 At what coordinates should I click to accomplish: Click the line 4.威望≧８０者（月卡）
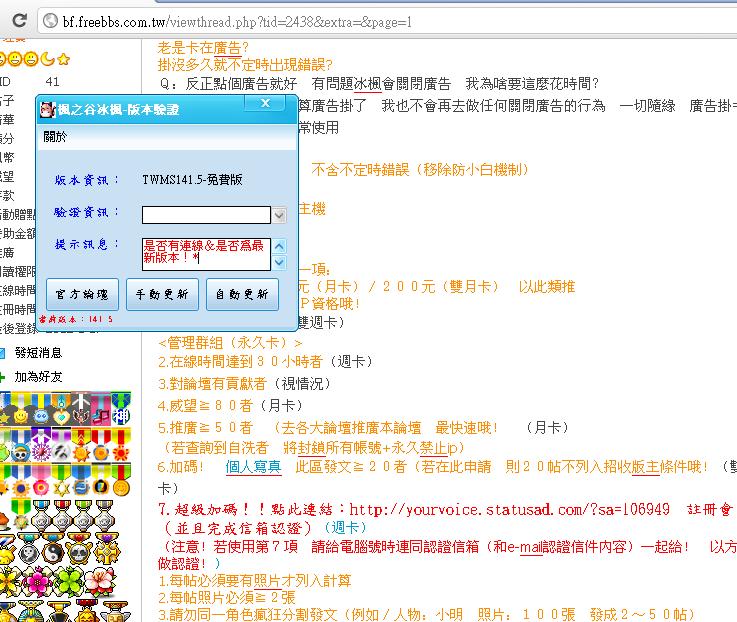(230, 405)
